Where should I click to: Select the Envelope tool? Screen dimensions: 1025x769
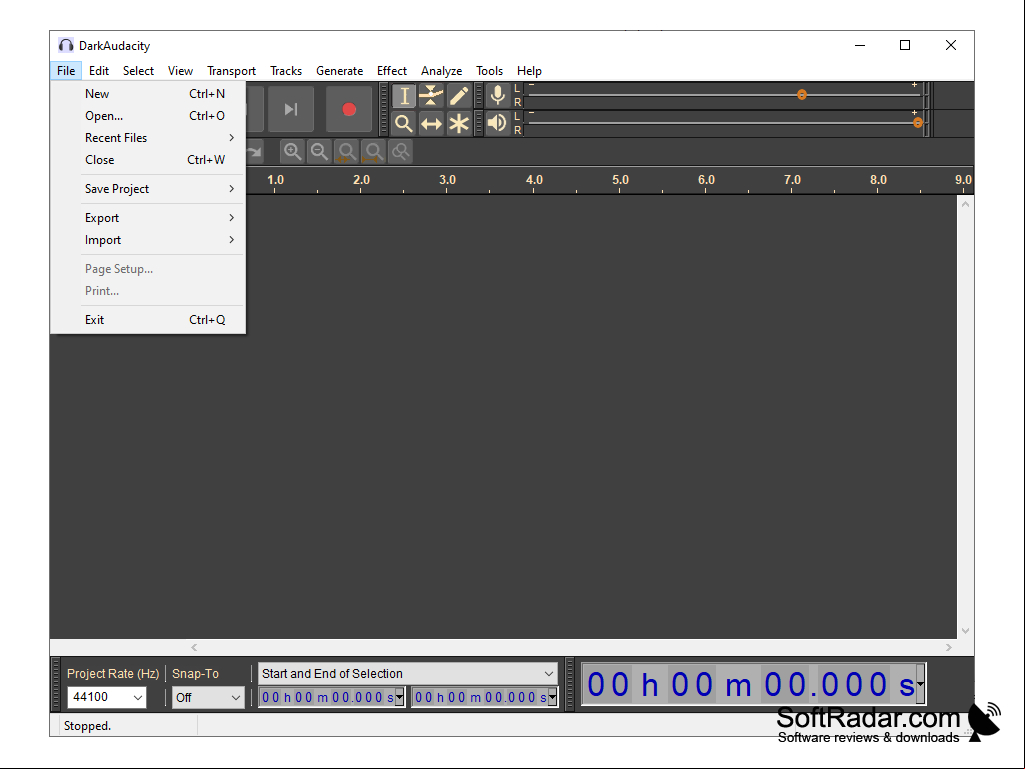(431, 96)
